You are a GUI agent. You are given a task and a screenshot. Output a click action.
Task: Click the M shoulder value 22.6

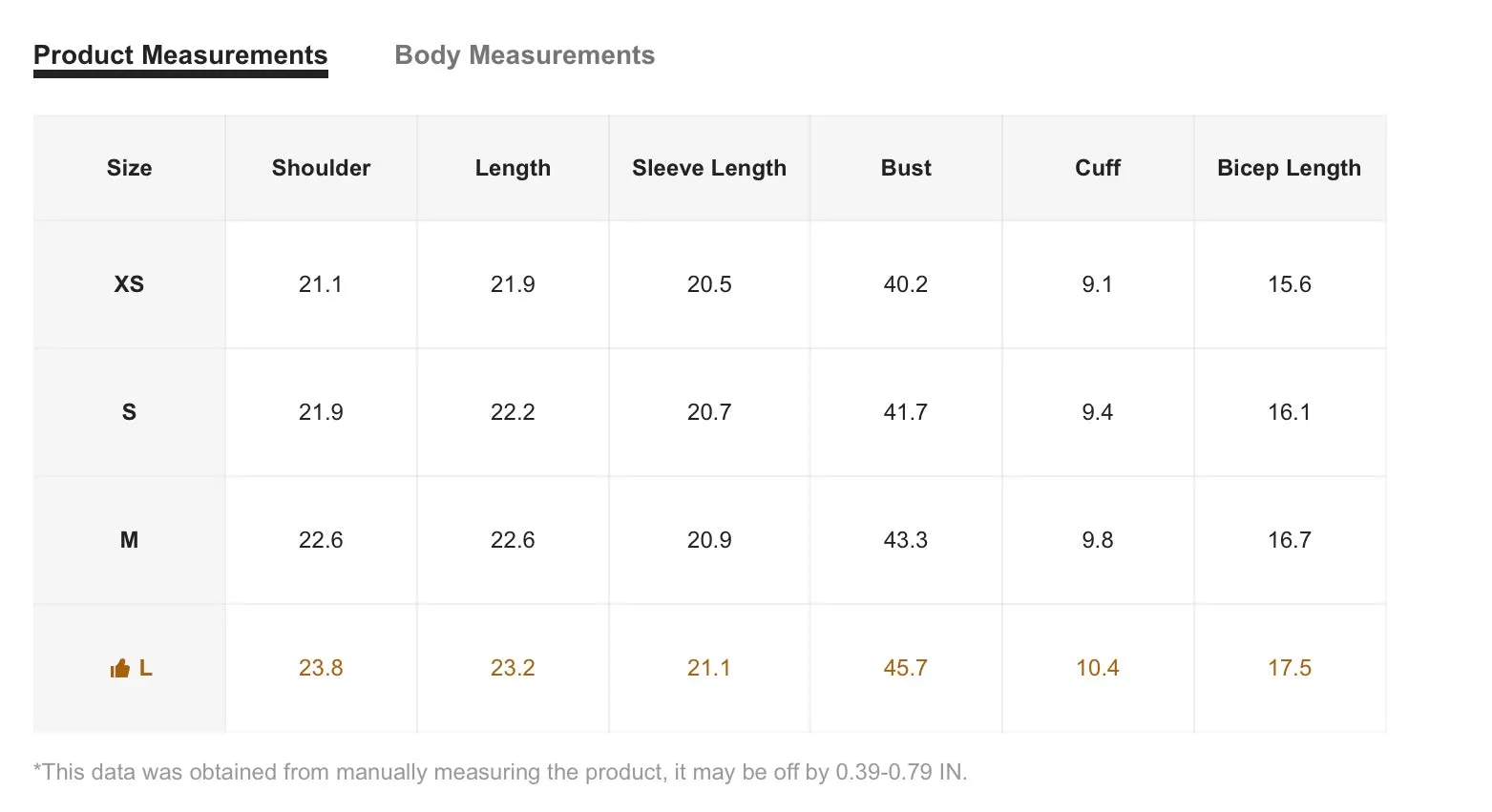point(321,540)
